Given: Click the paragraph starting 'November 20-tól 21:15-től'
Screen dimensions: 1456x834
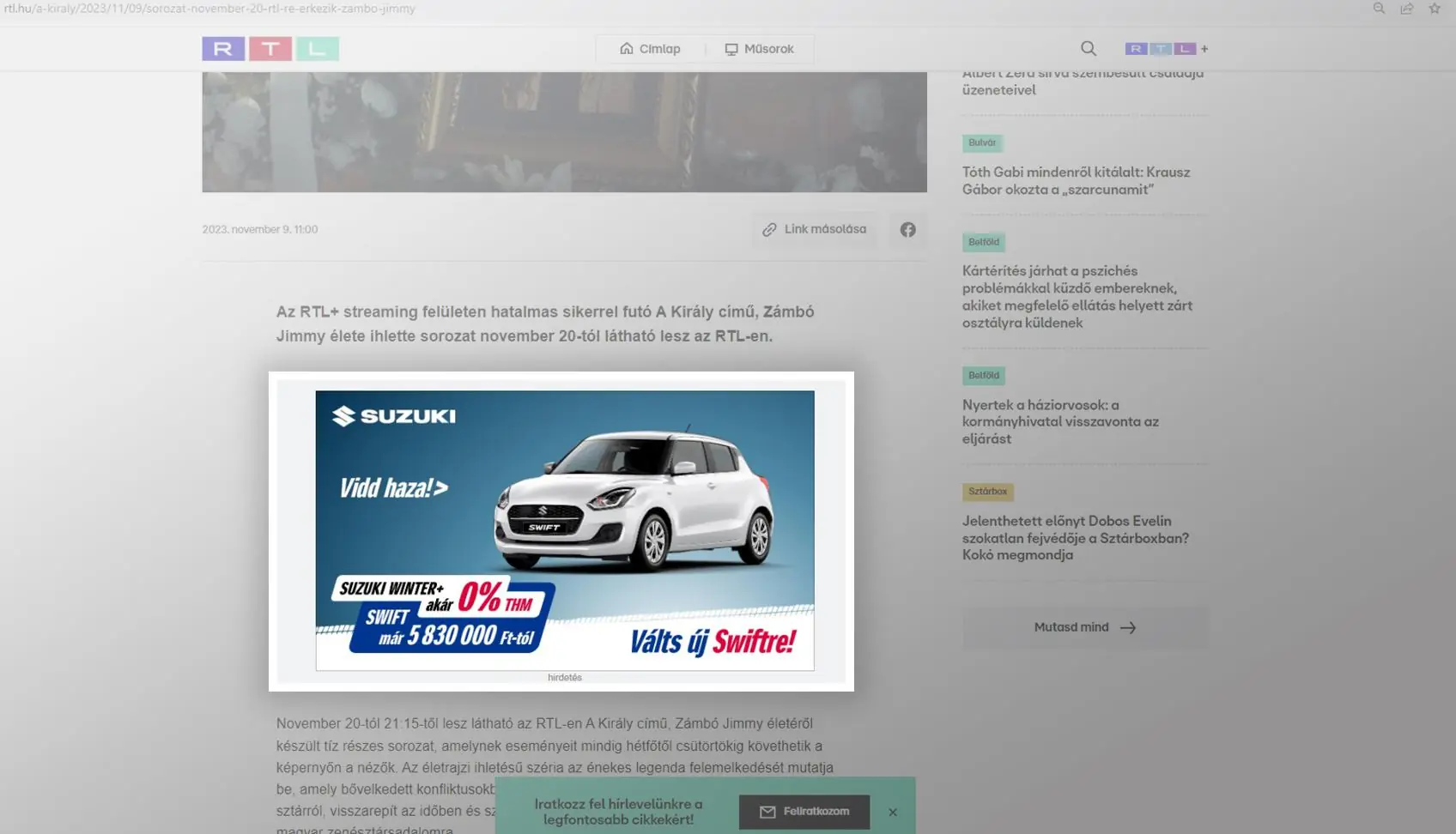Looking at the screenshot, I should (555, 775).
